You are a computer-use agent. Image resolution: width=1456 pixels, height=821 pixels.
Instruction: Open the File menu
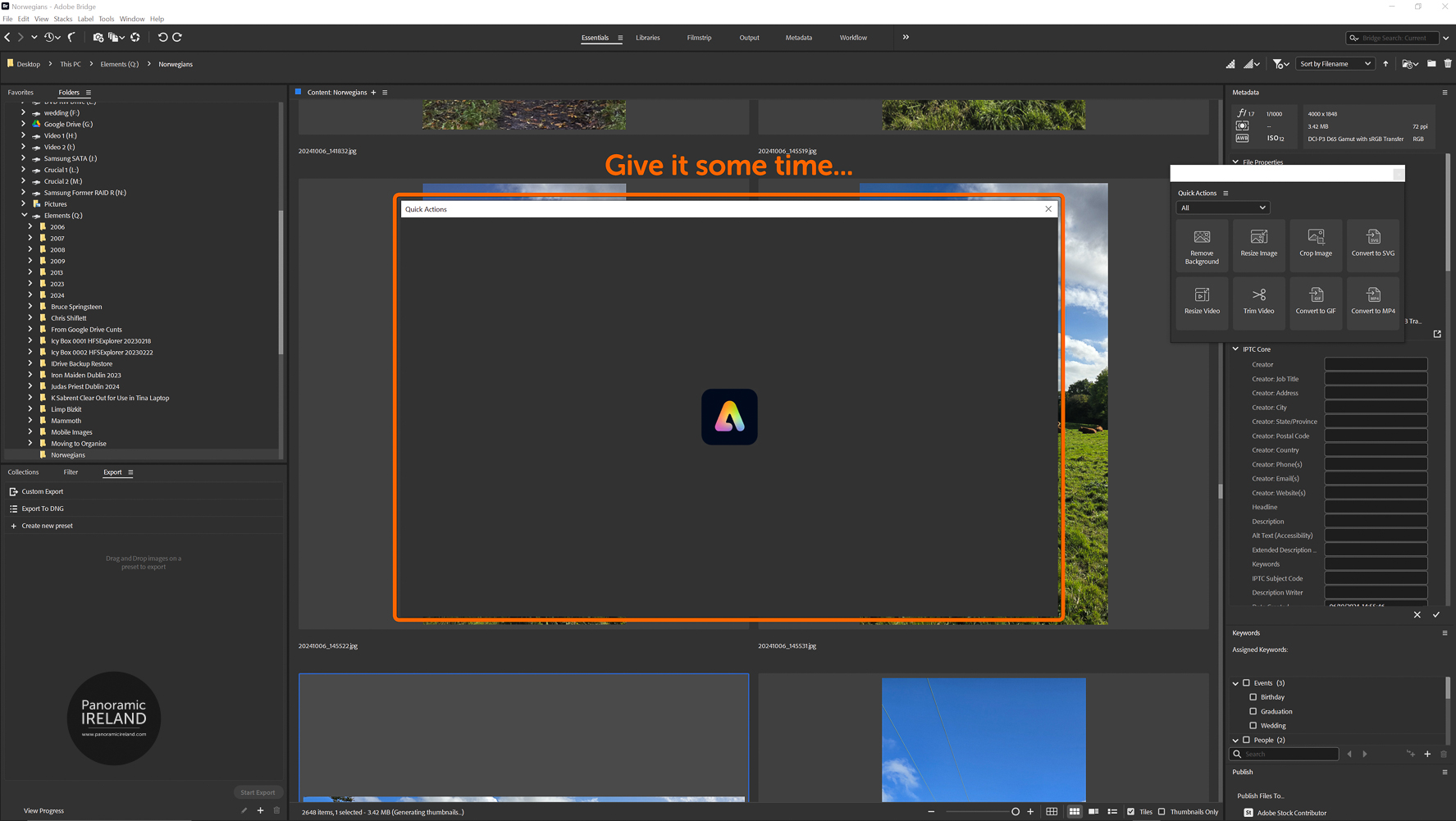(x=7, y=19)
